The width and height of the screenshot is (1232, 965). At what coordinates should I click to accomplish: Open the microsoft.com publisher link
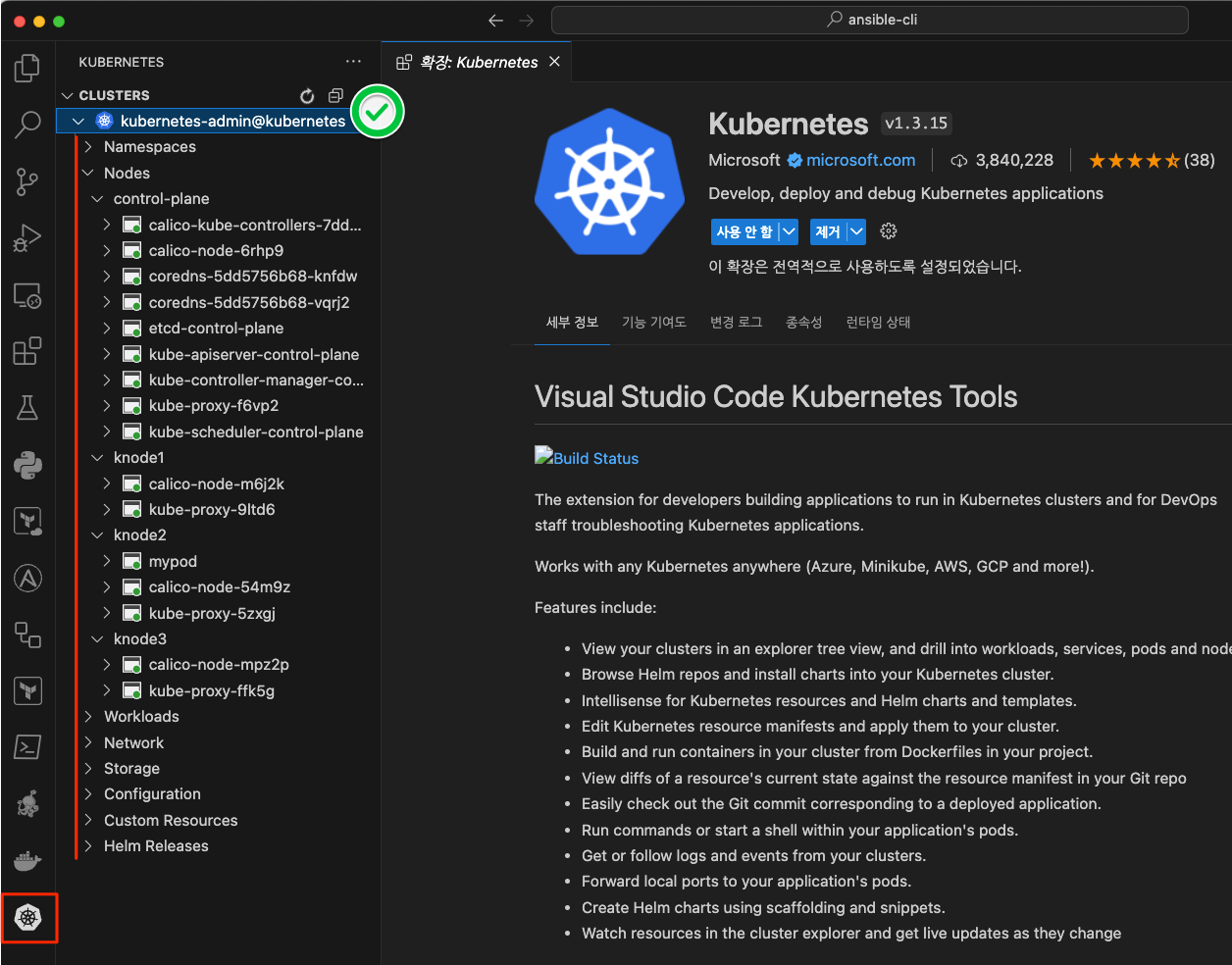click(860, 160)
